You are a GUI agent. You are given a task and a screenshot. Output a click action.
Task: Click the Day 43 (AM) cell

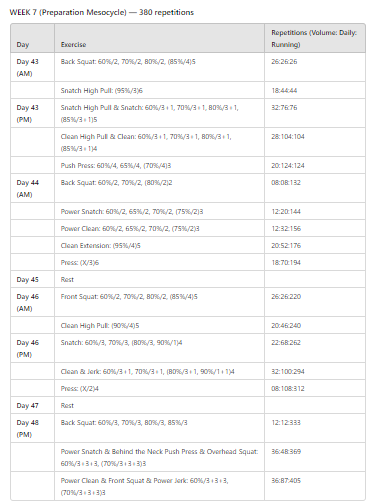[x=32, y=67]
